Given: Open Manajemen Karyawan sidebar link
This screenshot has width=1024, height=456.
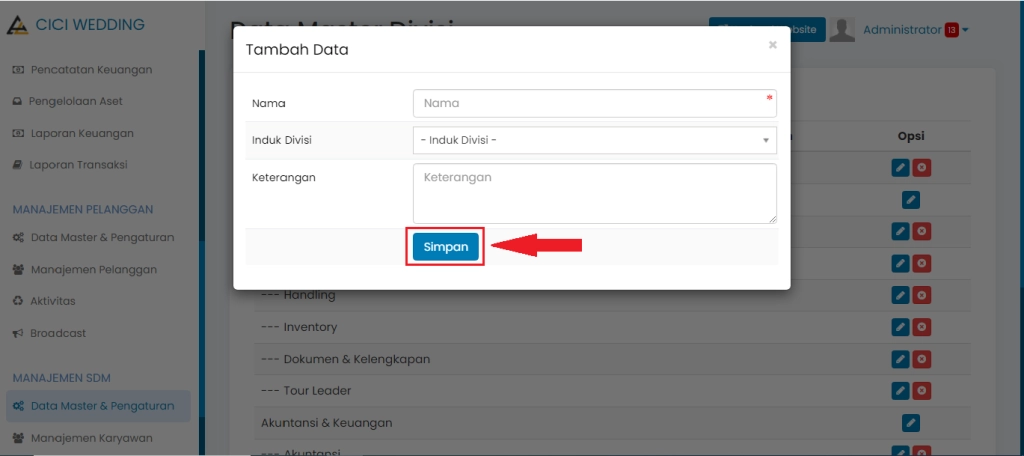Looking at the screenshot, I should 92,438.
